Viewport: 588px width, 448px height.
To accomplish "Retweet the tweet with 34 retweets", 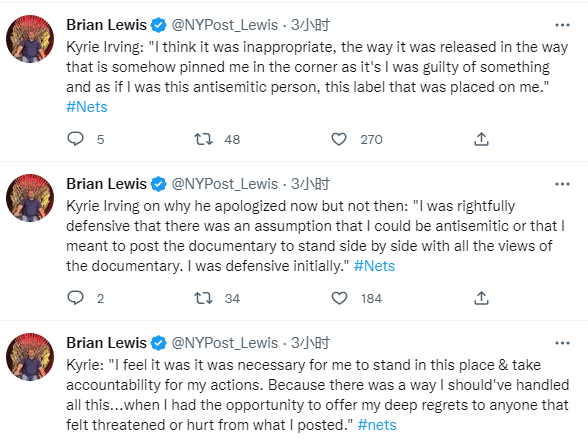I will [x=203, y=298].
